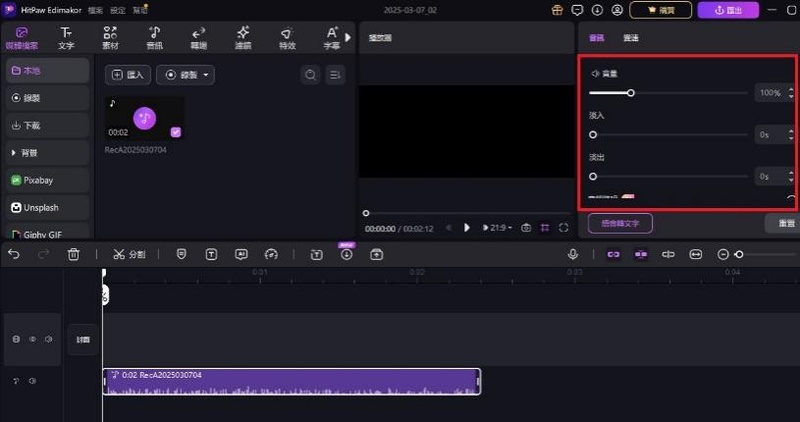The height and width of the screenshot is (422, 800).
Task: Click the reset button in properties panel
Action: point(783,224)
